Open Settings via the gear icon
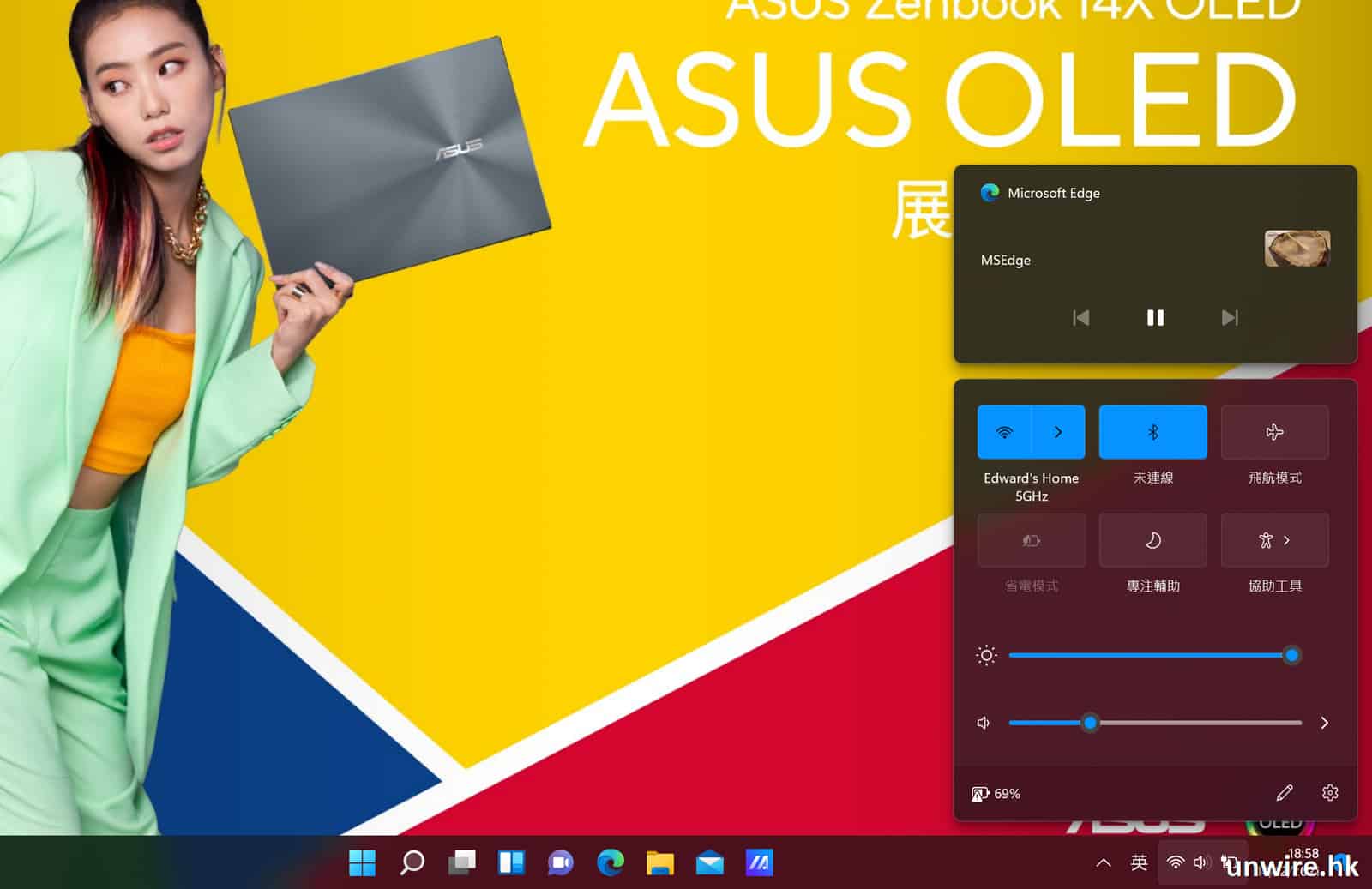The width and height of the screenshot is (1372, 889). [1330, 793]
